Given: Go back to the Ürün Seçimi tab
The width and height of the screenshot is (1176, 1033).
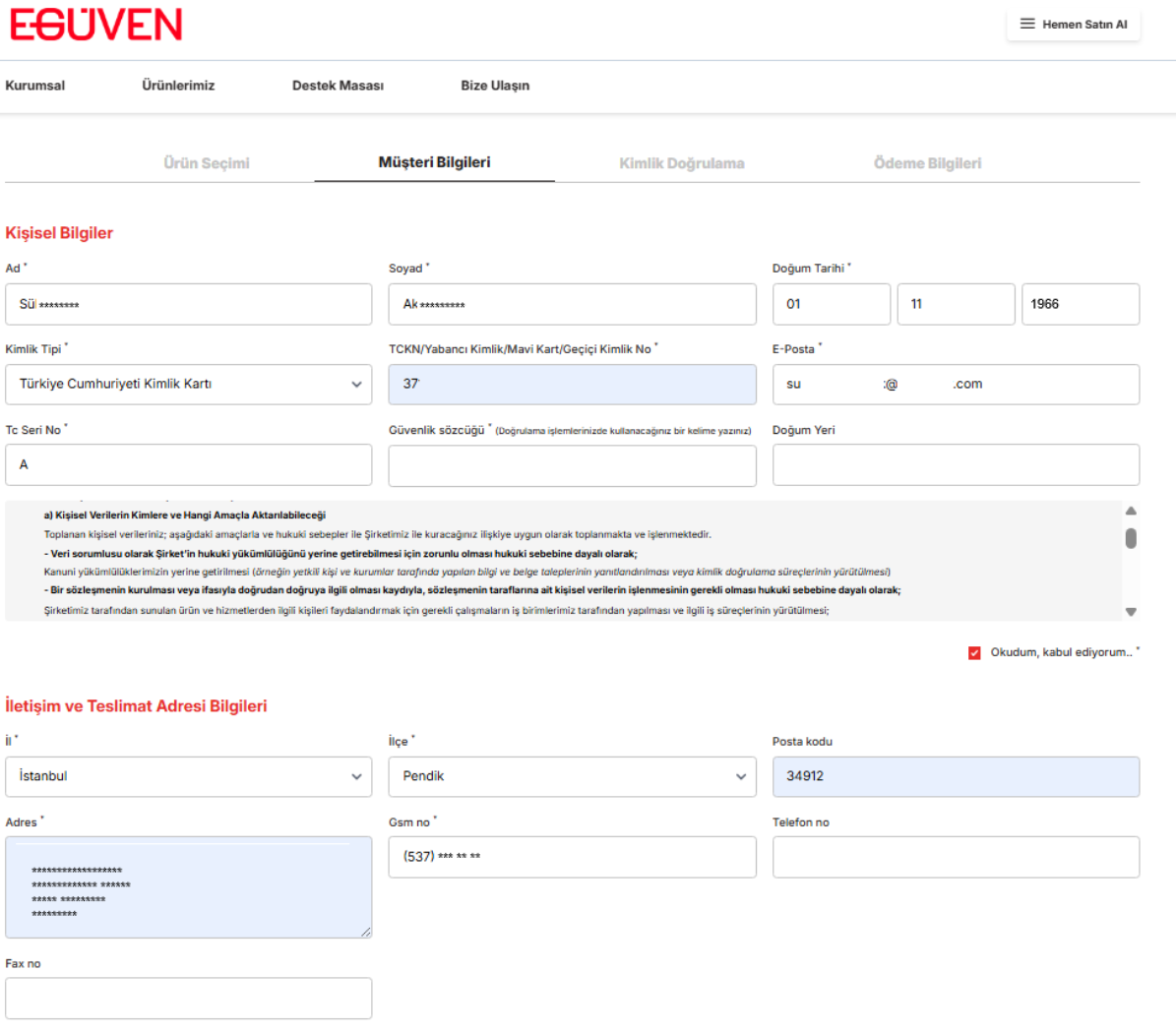Looking at the screenshot, I should tap(208, 162).
